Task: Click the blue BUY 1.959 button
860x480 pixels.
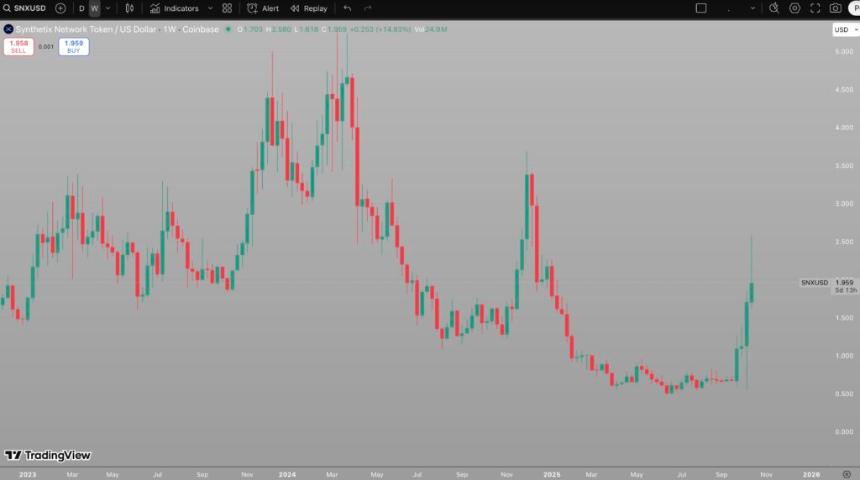Action: (73, 46)
